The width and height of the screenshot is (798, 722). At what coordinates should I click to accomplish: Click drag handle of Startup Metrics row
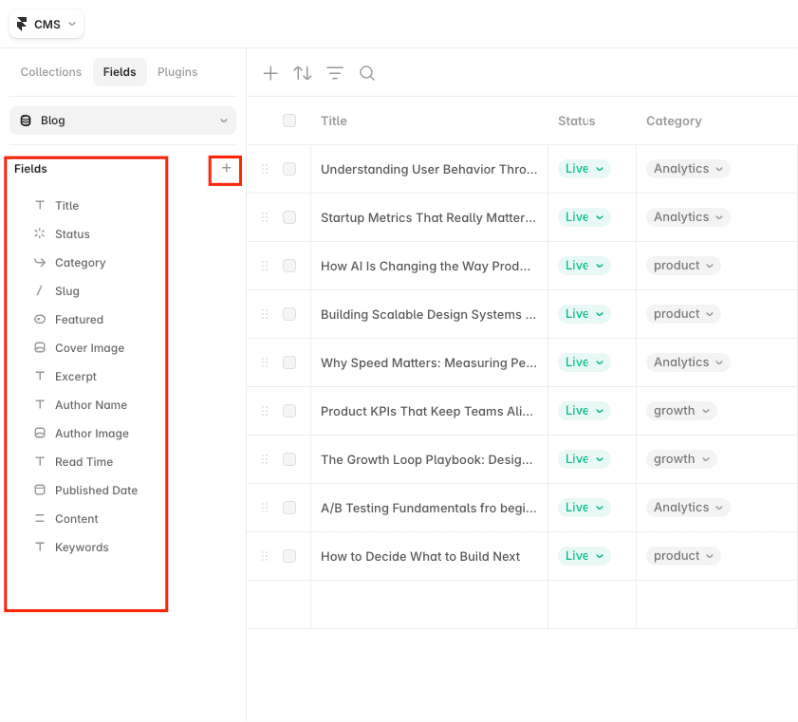pos(265,217)
